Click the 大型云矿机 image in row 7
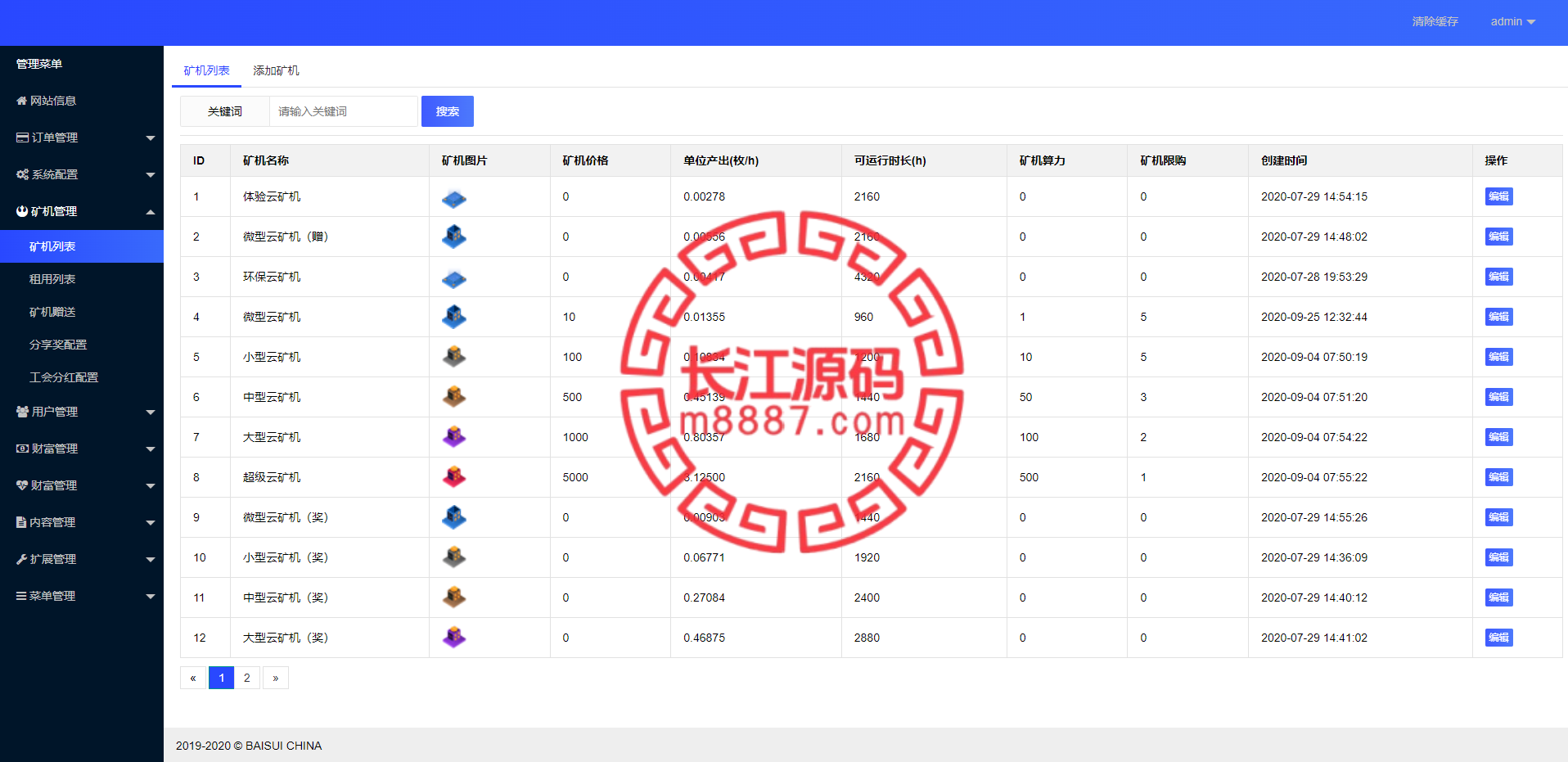This screenshot has height=762, width=1568. point(454,437)
